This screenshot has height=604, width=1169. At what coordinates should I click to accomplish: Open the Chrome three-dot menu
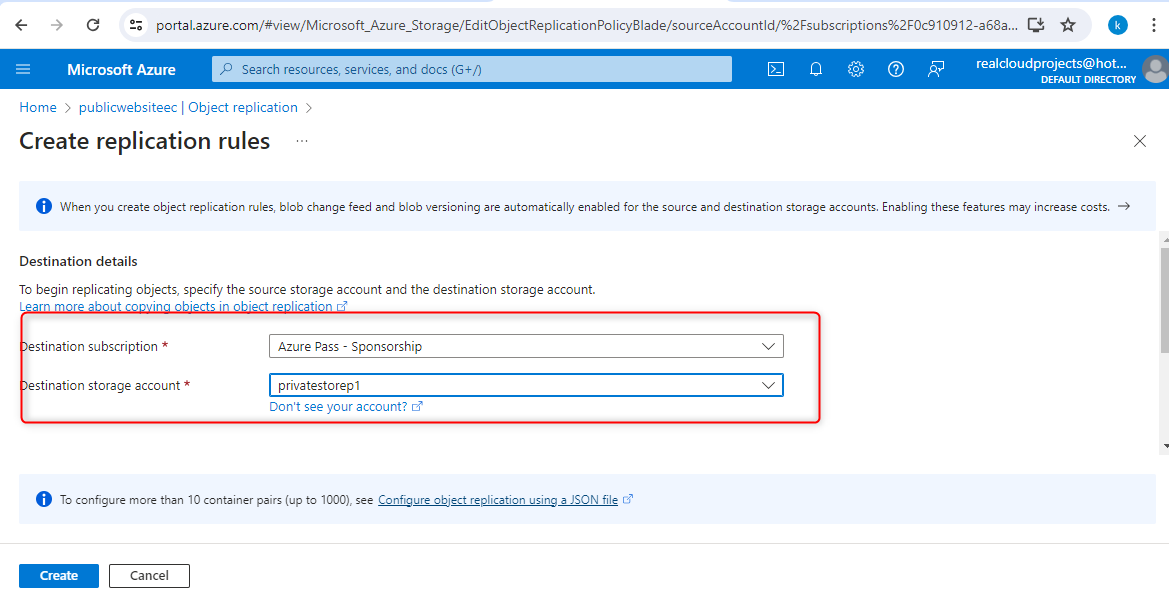click(1153, 25)
